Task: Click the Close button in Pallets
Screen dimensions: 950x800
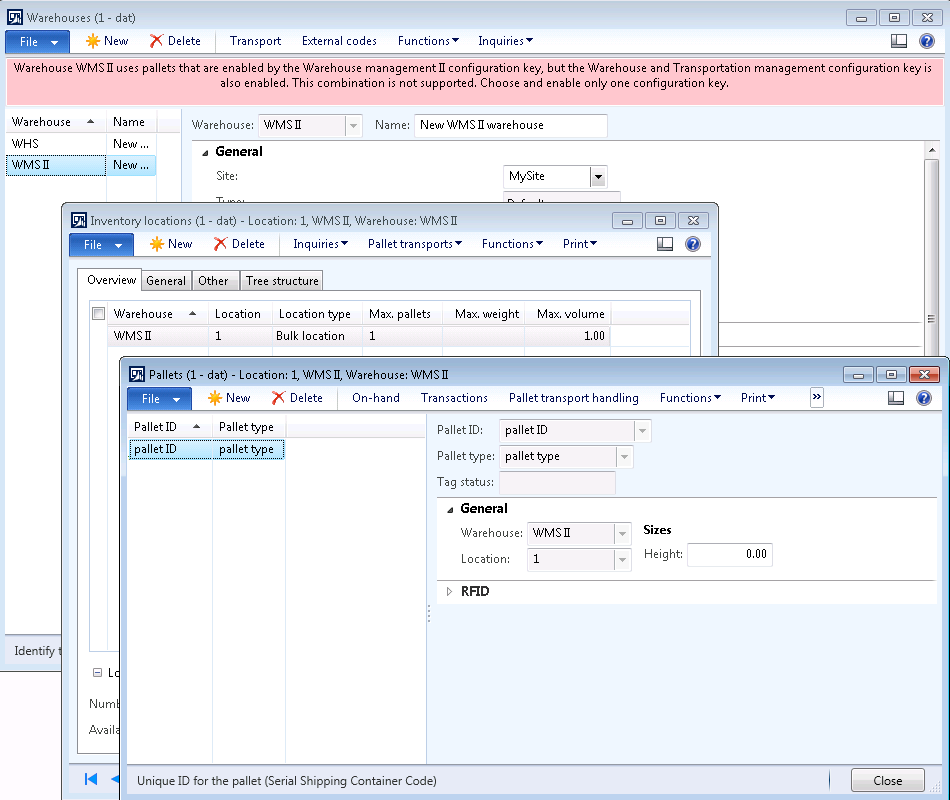Action: (887, 781)
